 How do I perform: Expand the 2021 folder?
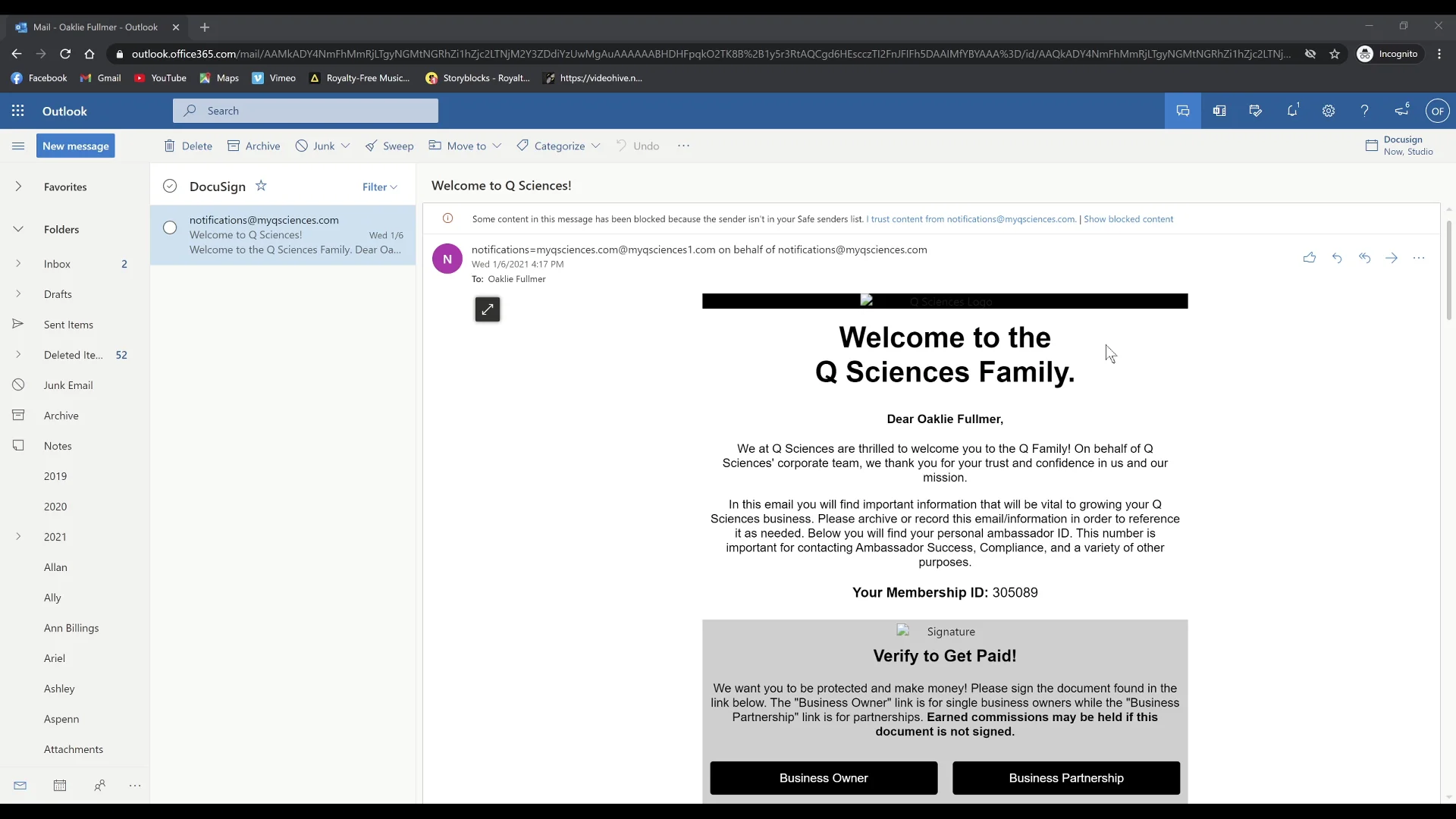point(18,537)
